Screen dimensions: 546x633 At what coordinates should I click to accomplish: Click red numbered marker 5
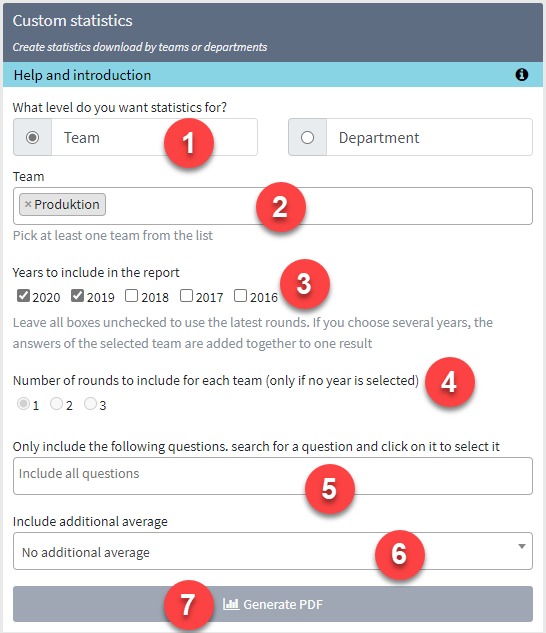(330, 489)
